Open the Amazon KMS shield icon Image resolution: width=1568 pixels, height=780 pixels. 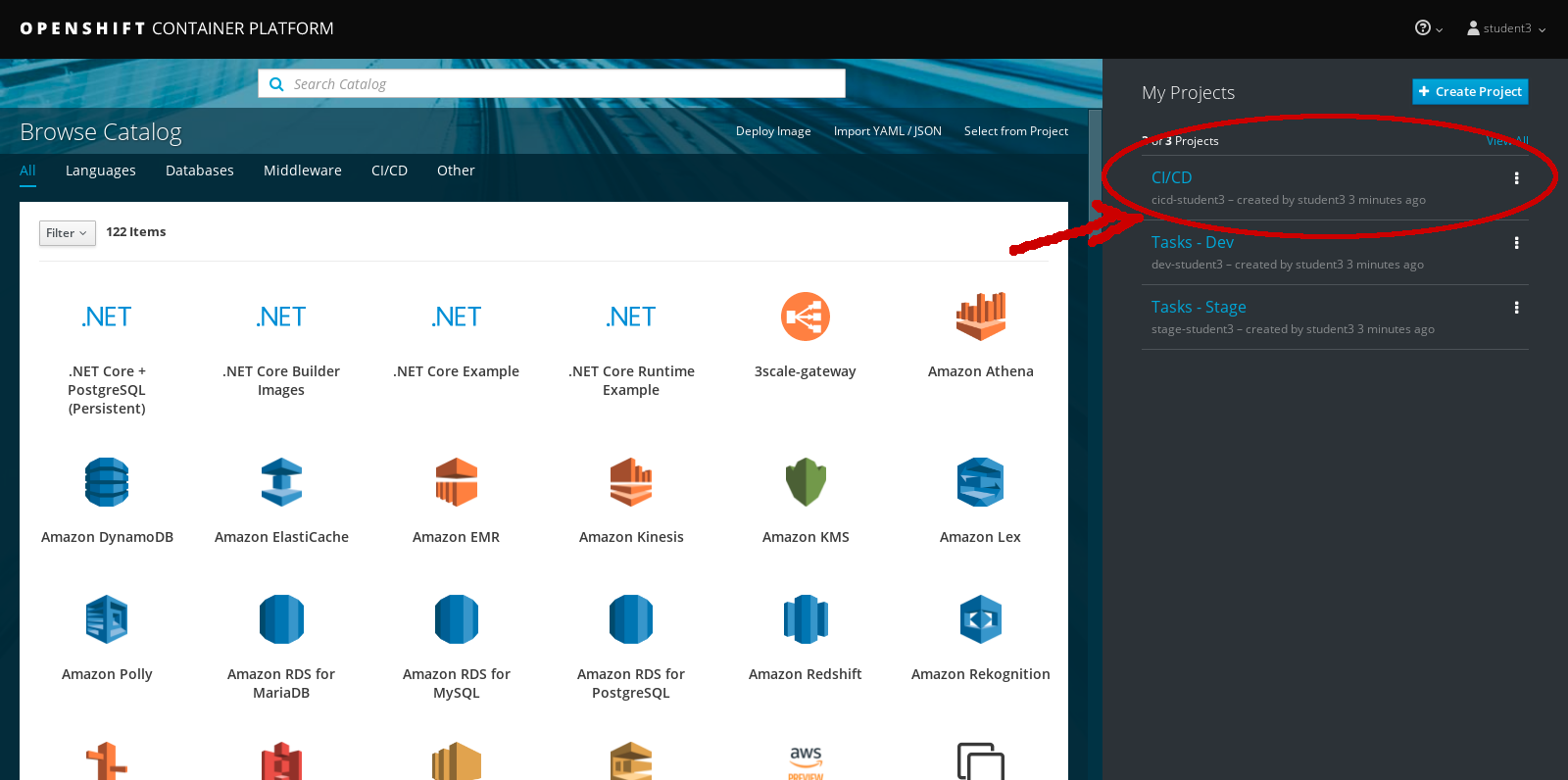click(x=806, y=482)
